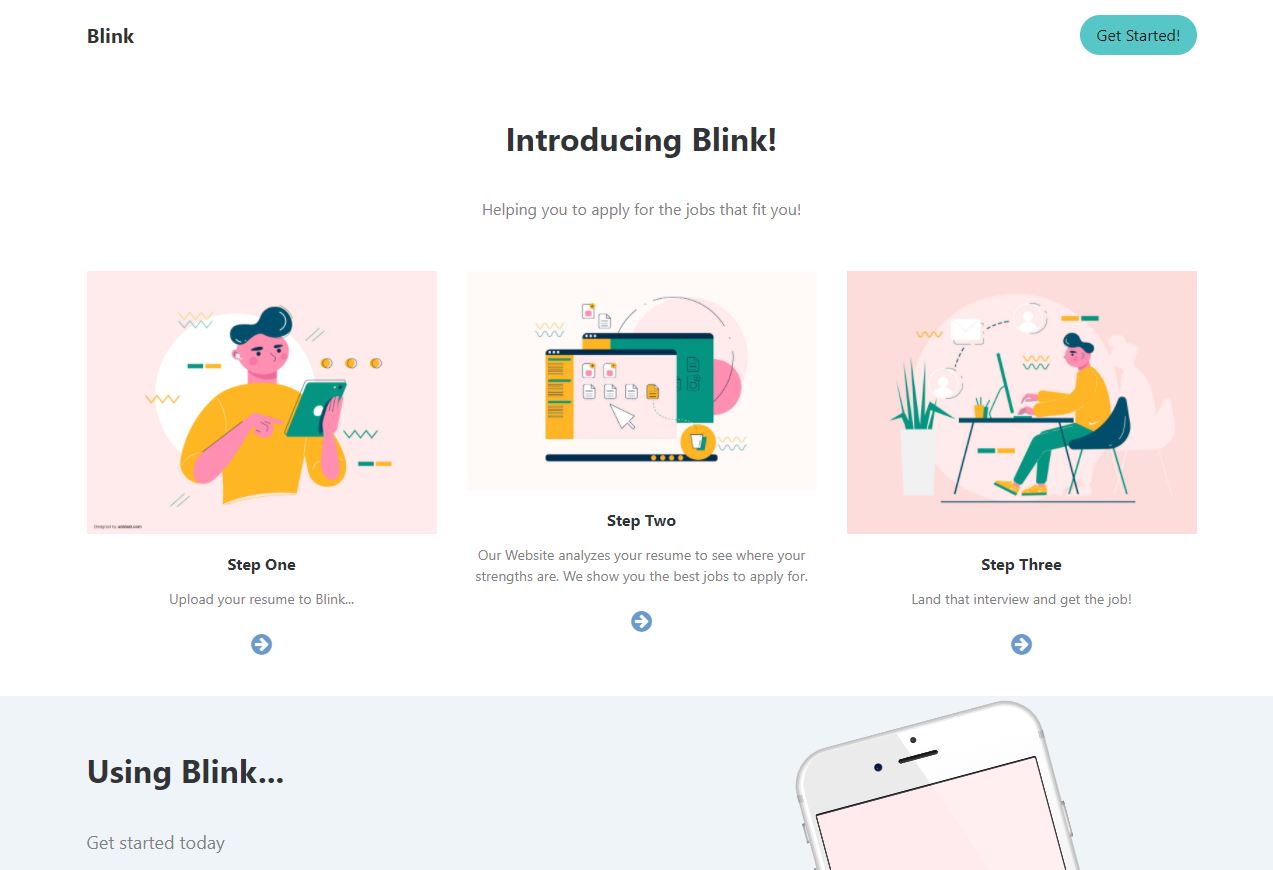Image resolution: width=1273 pixels, height=870 pixels.
Task: Click the Introducing Blink! headline
Action: [x=641, y=140]
